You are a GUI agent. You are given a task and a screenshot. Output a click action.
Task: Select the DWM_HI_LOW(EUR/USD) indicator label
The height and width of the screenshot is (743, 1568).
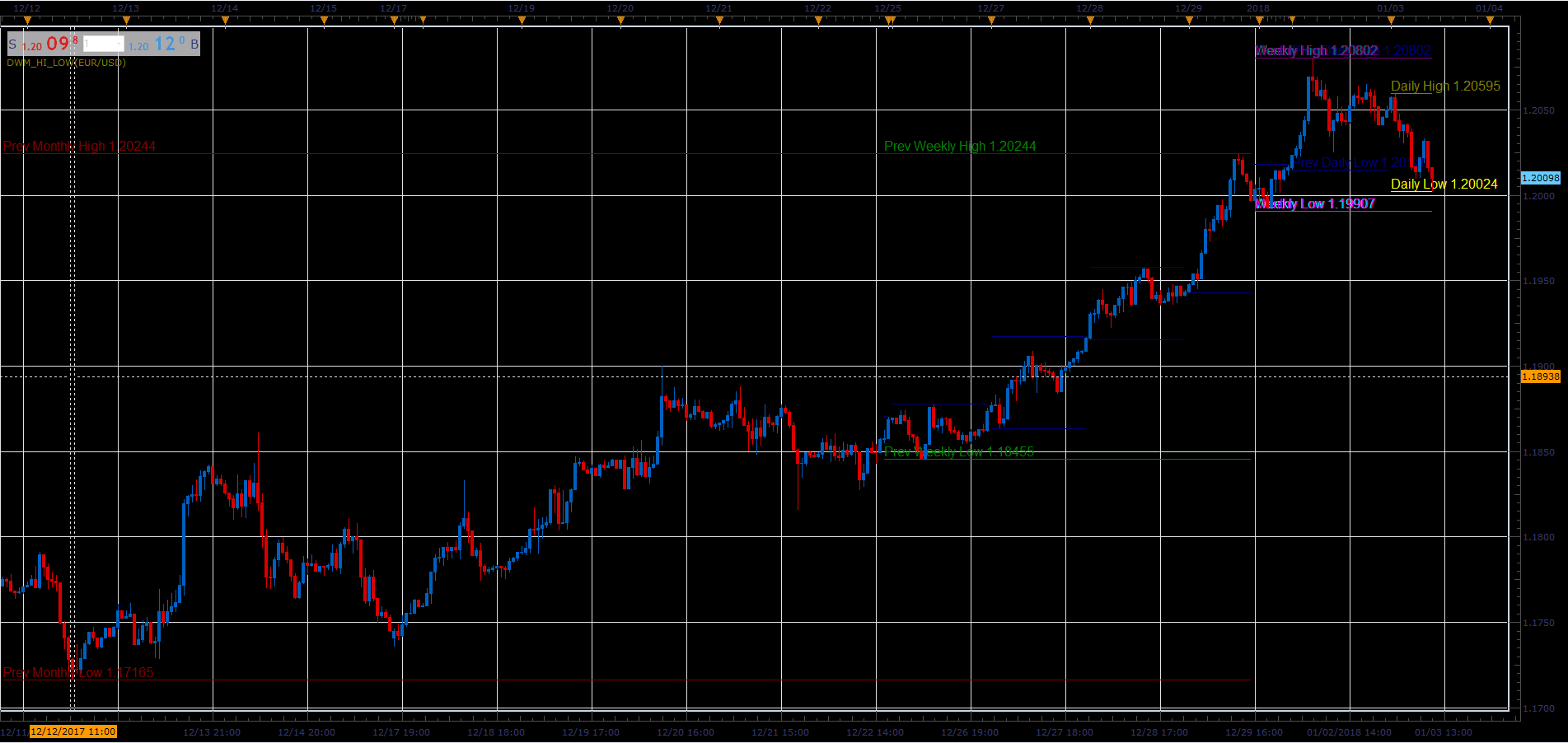click(x=66, y=63)
